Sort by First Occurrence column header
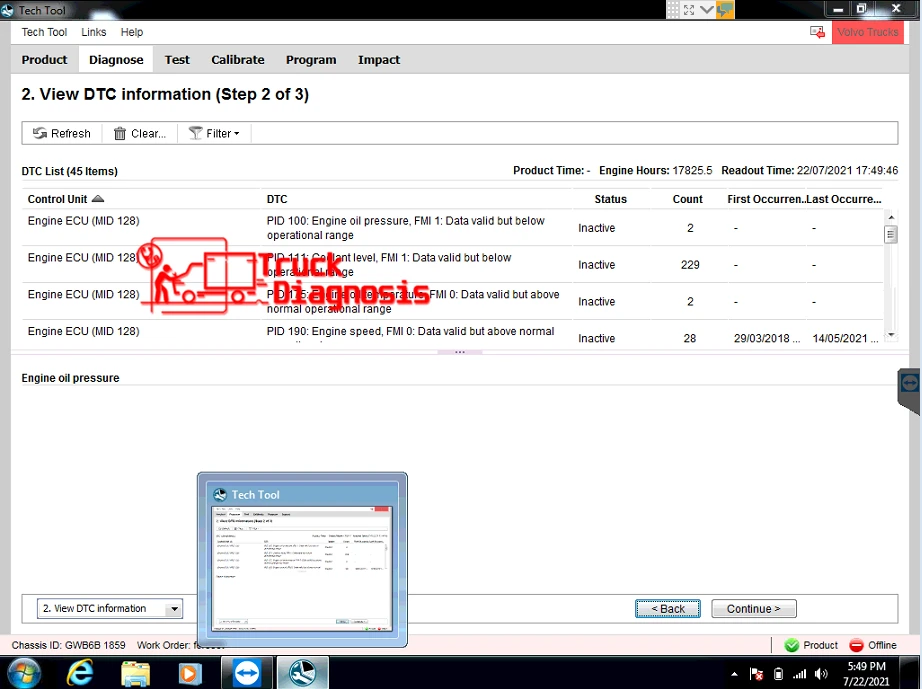 (765, 199)
